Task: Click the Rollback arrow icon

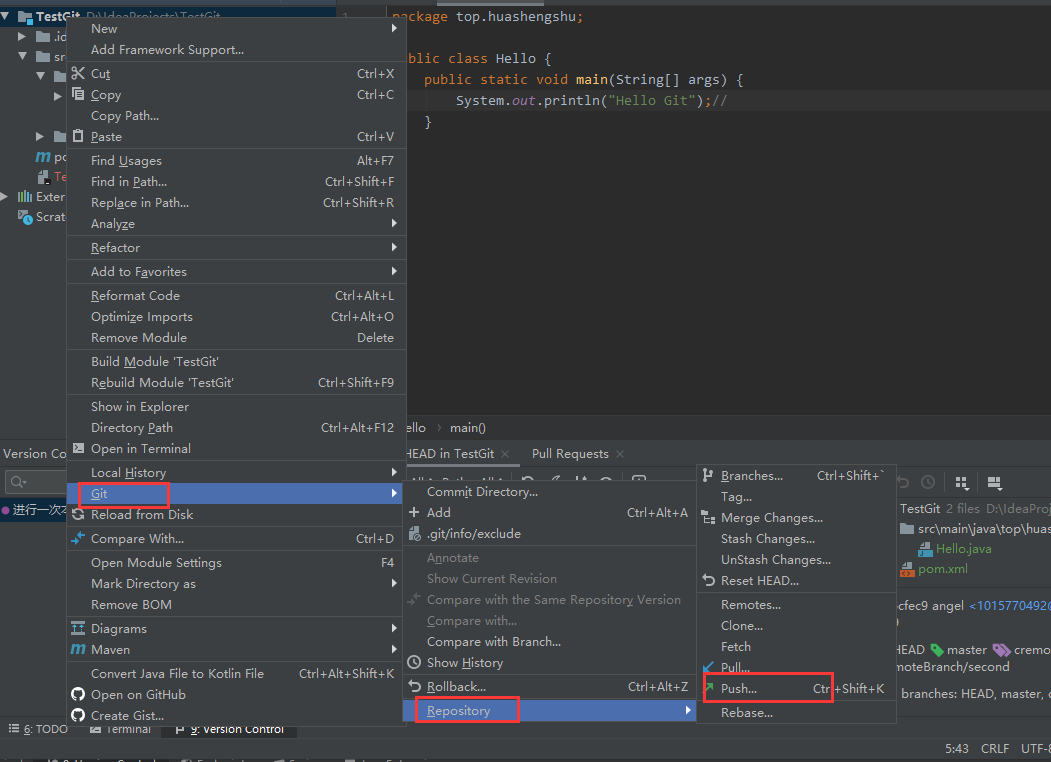Action: click(x=415, y=686)
